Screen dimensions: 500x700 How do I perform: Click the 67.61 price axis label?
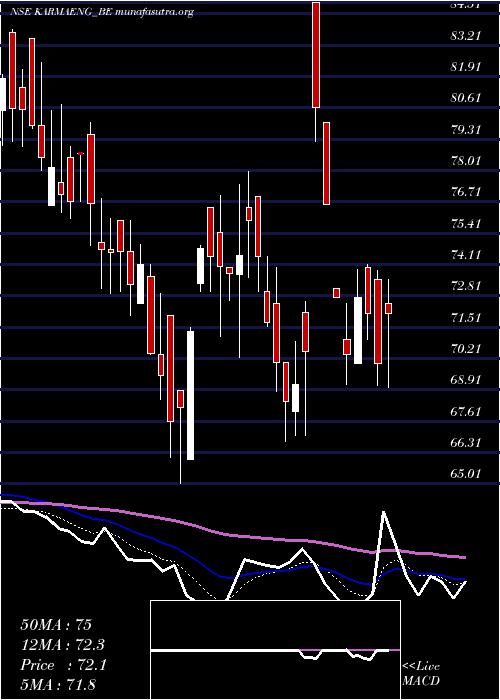[466, 412]
